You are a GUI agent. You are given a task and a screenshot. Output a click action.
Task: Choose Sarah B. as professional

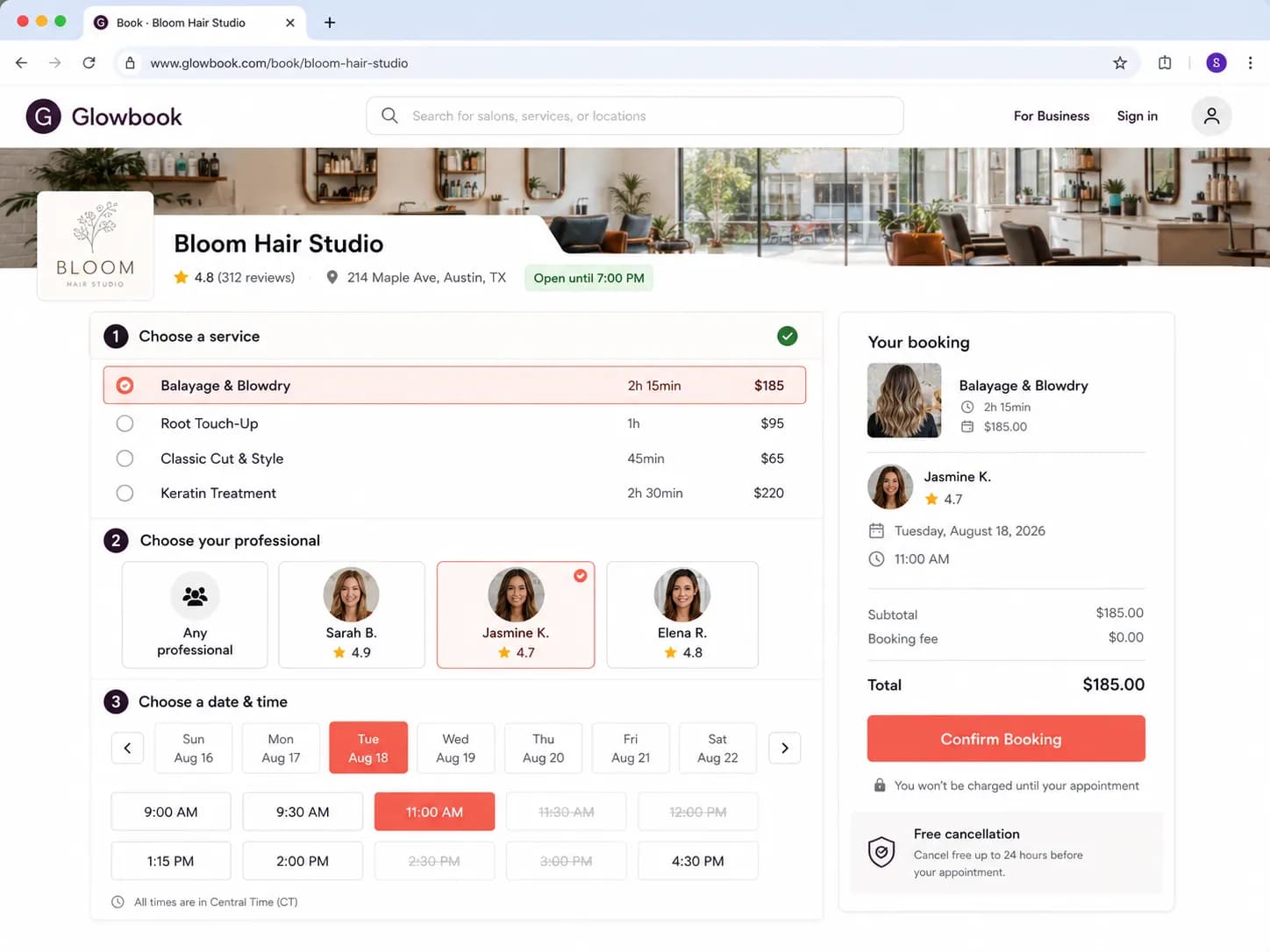point(352,615)
